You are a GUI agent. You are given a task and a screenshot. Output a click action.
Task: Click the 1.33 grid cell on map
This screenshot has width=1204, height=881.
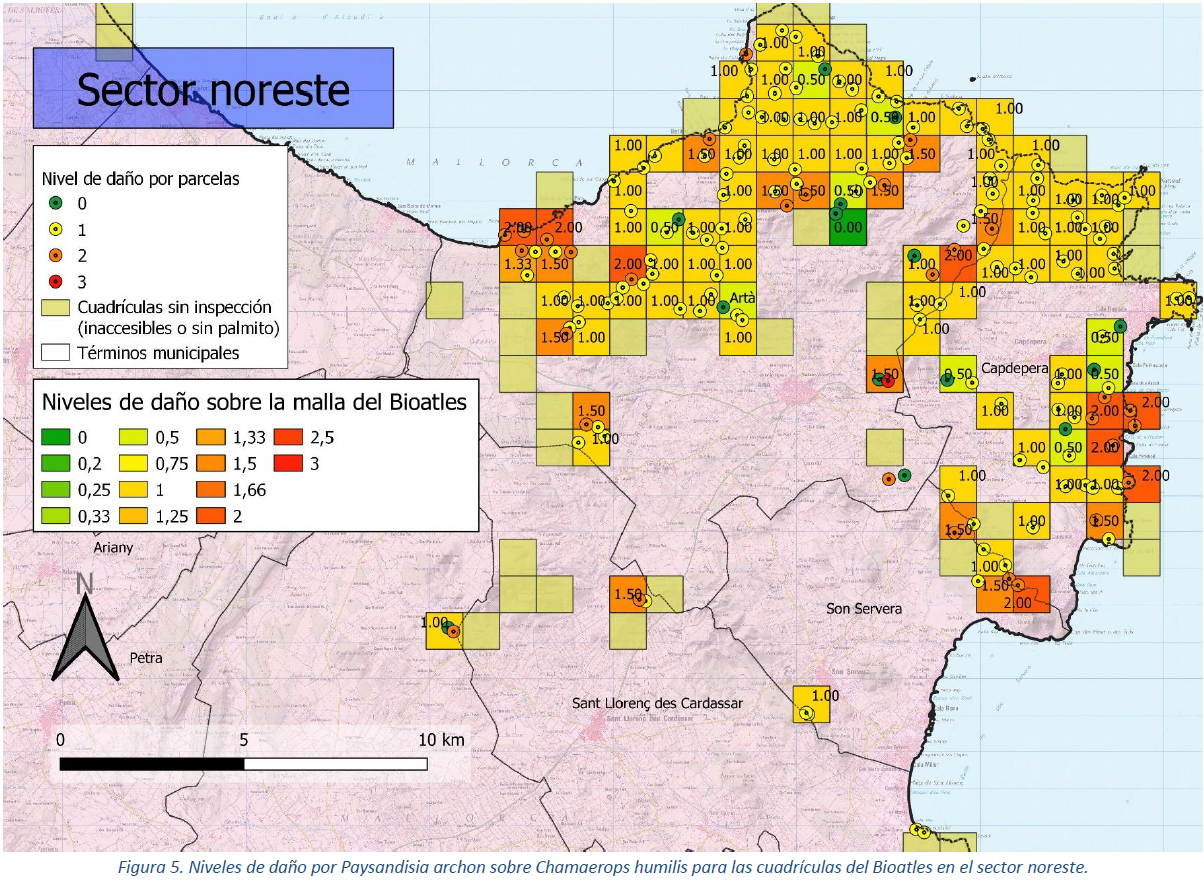point(518,265)
